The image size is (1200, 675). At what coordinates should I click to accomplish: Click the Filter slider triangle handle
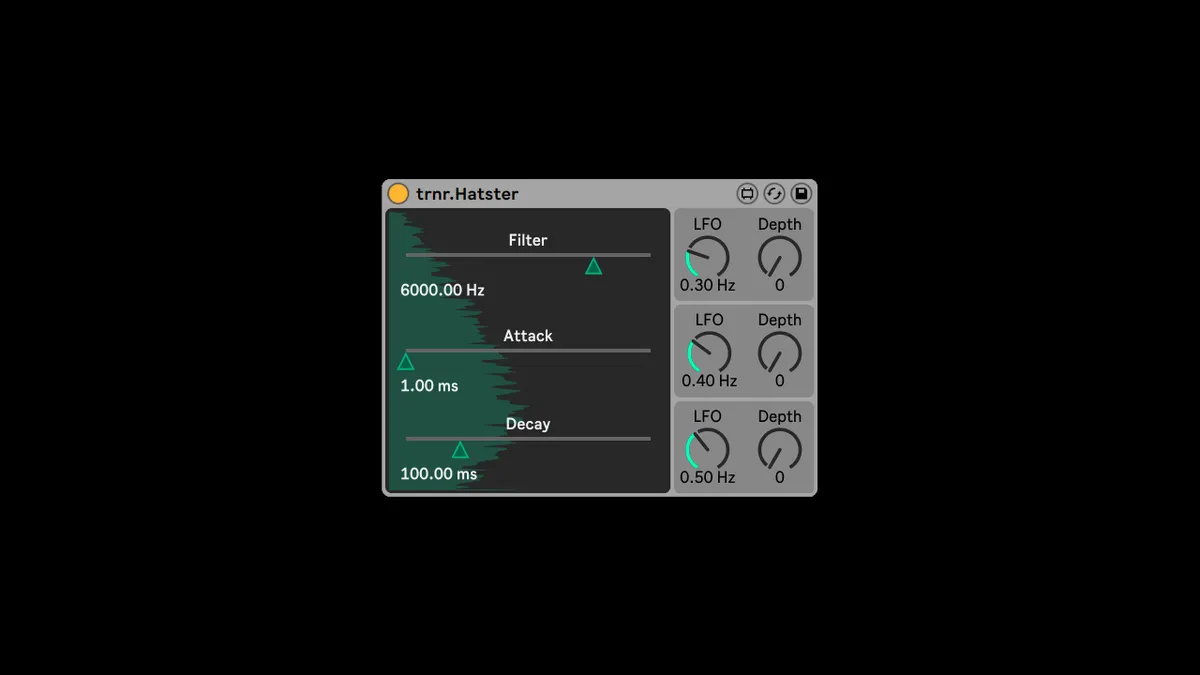coord(593,266)
